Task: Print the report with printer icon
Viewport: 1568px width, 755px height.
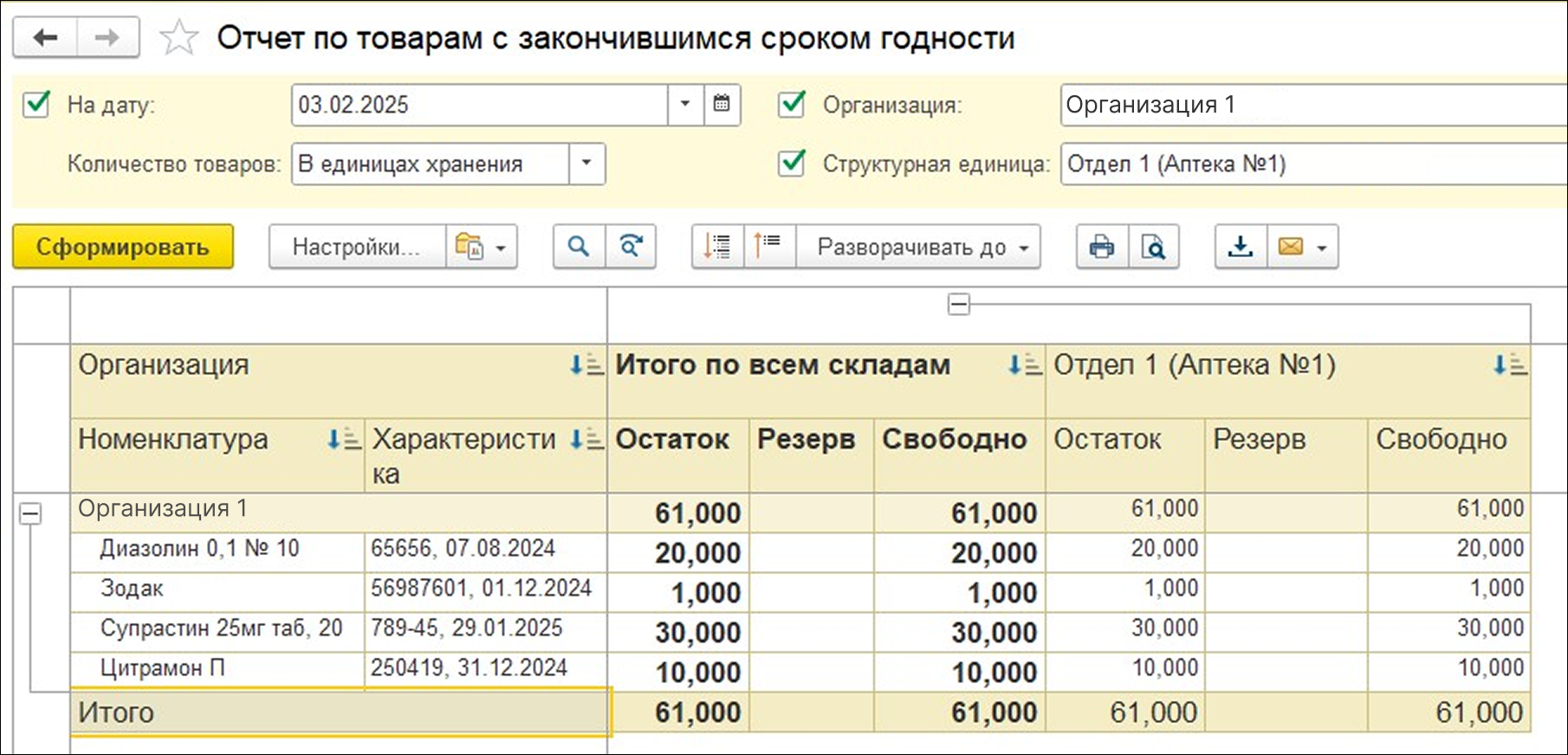Action: [x=1101, y=247]
